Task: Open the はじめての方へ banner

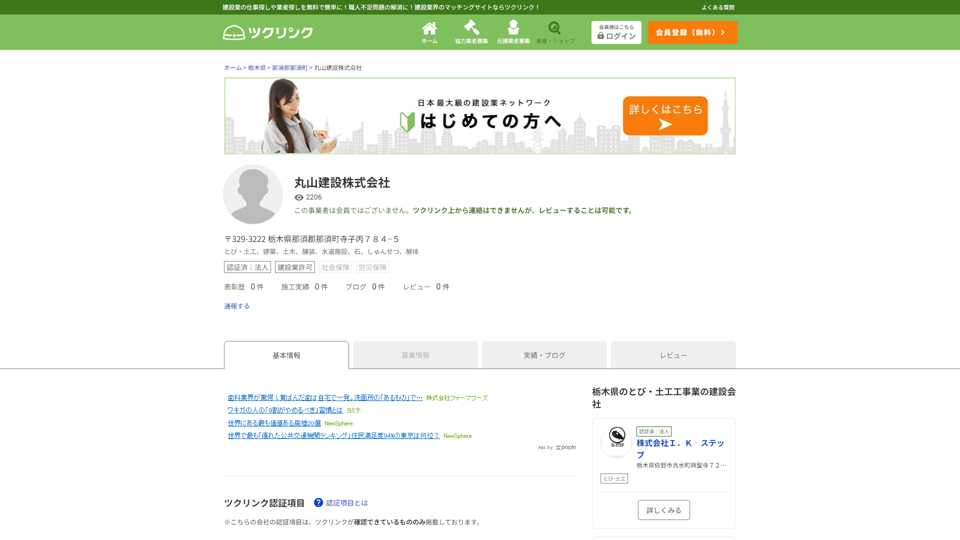Action: click(480, 116)
